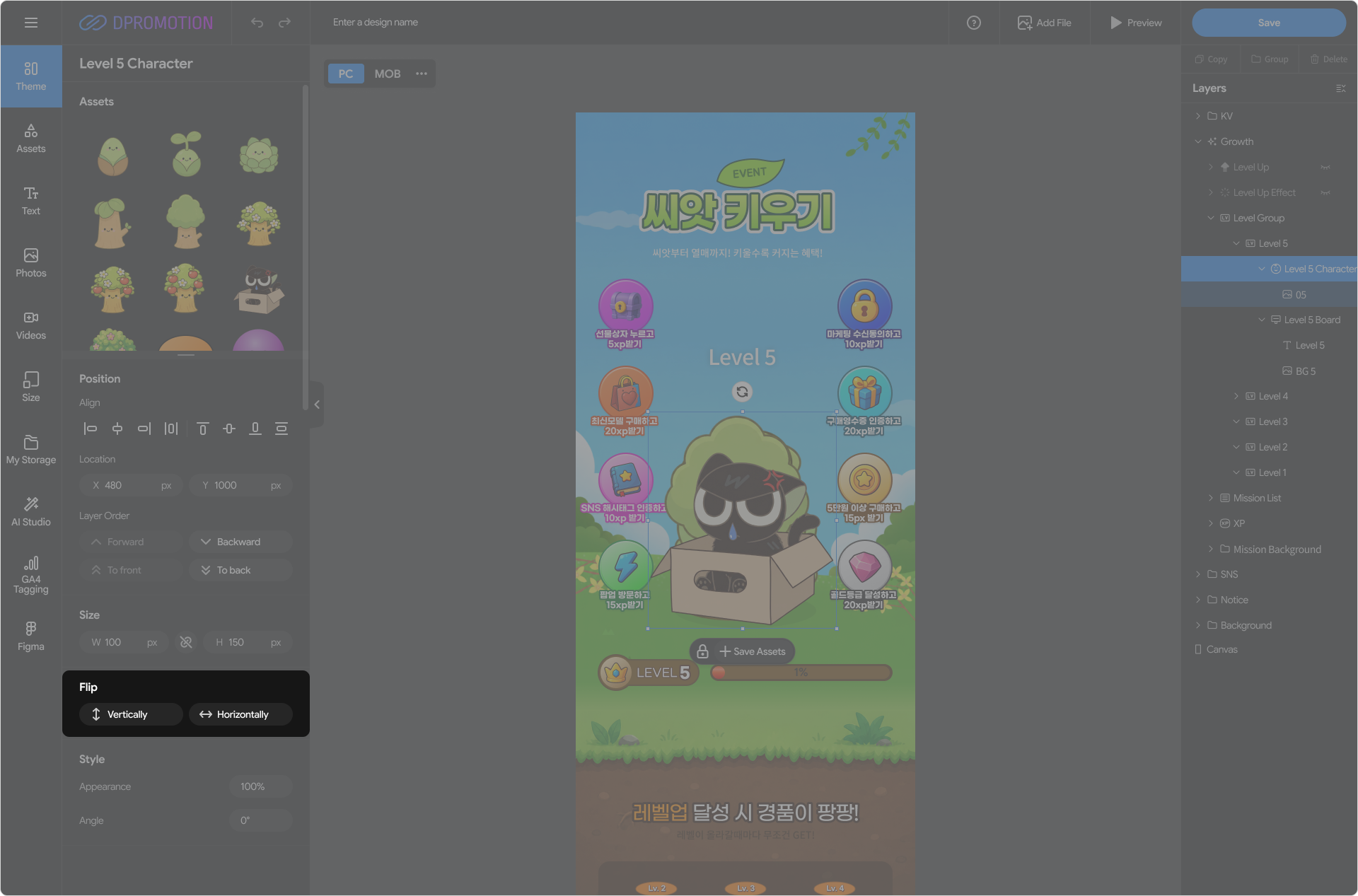
Task: Align the layer to the bottom edge
Action: pyautogui.click(x=255, y=429)
